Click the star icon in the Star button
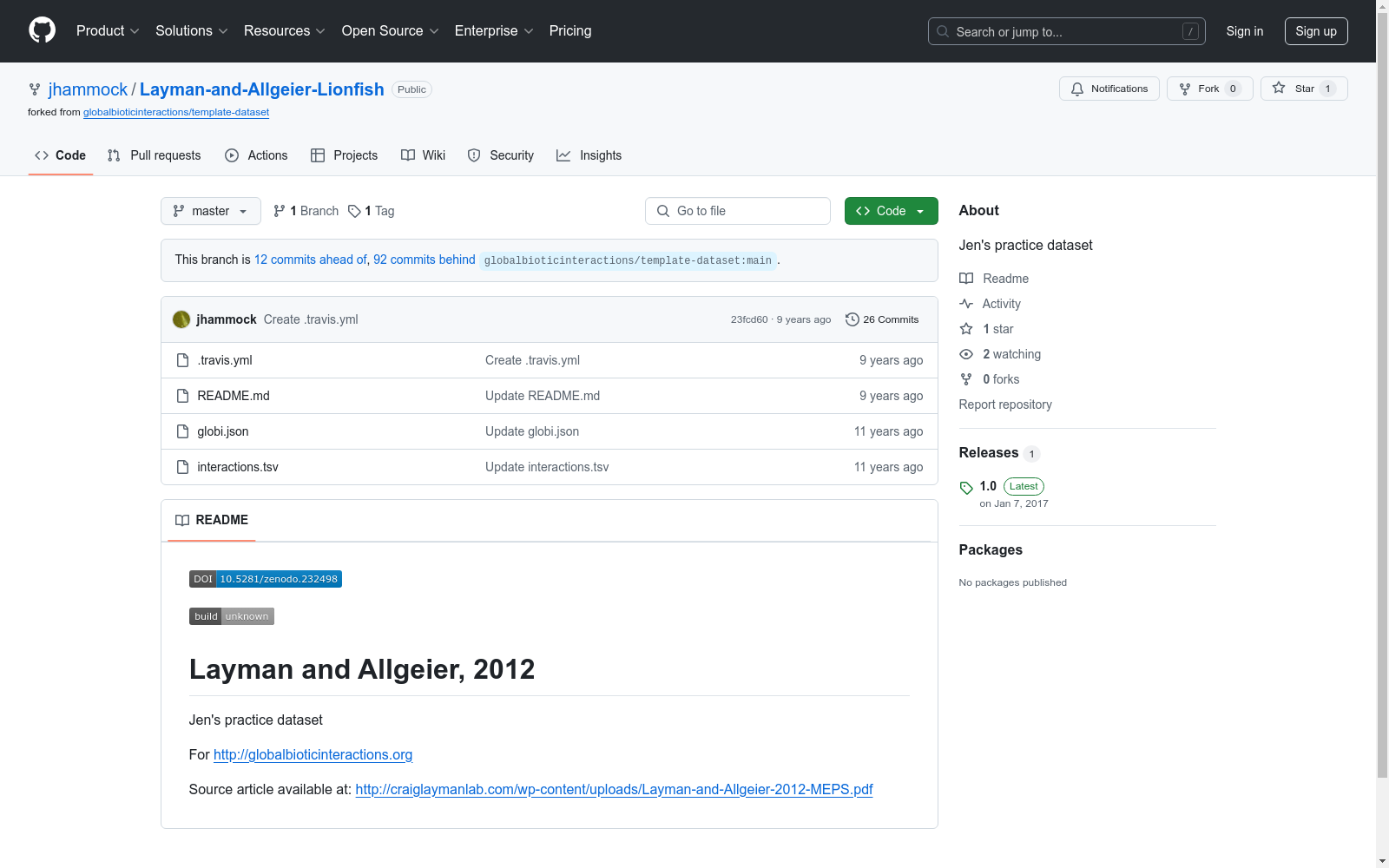 [x=1279, y=88]
